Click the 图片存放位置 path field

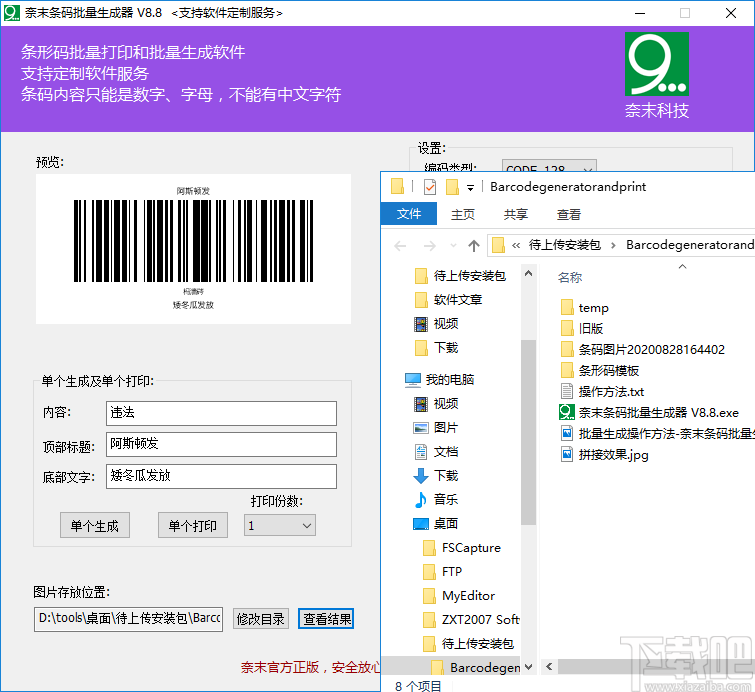[129, 619]
